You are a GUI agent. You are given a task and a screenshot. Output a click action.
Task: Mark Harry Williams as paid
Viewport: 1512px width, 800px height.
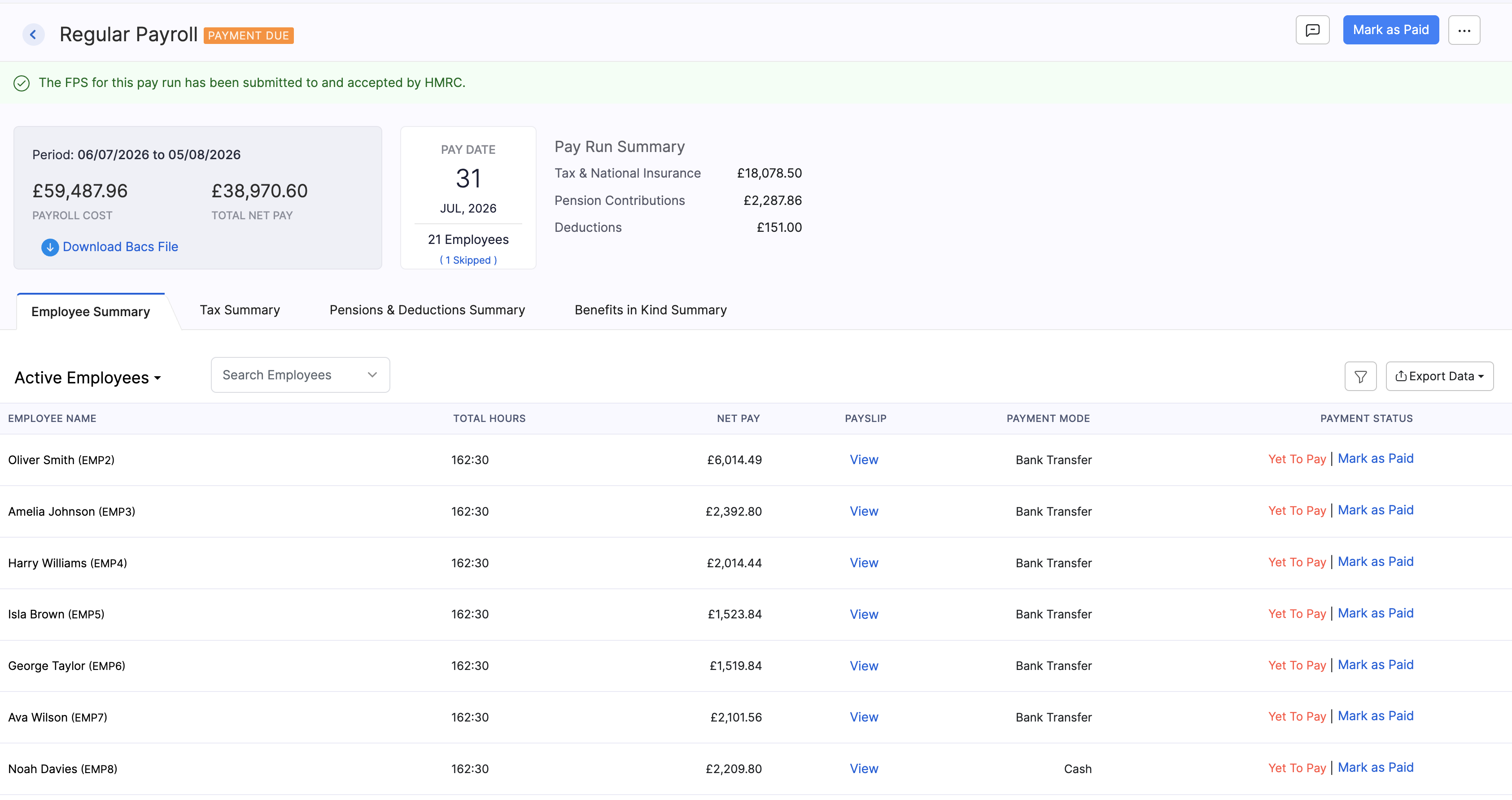[1375, 562]
